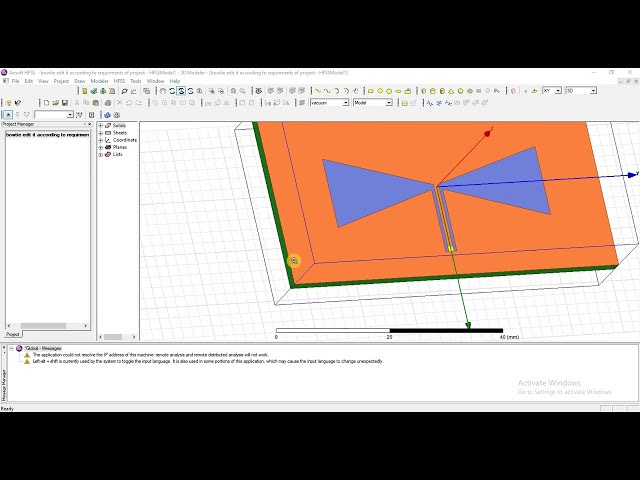Image resolution: width=640 pixels, height=480 pixels.
Task: Click the Zoom In magnifier icon
Action: click(233, 91)
